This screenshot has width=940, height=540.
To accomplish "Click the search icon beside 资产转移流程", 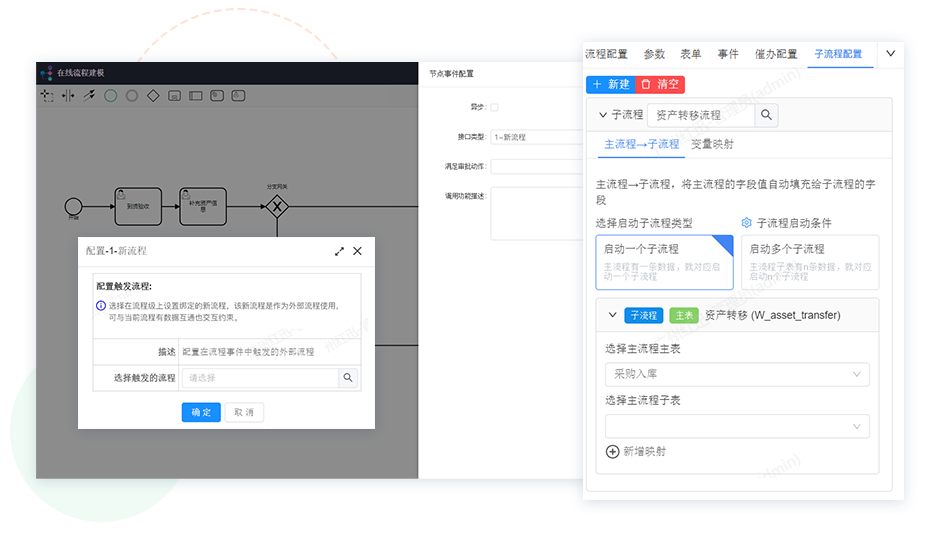I will (x=766, y=115).
